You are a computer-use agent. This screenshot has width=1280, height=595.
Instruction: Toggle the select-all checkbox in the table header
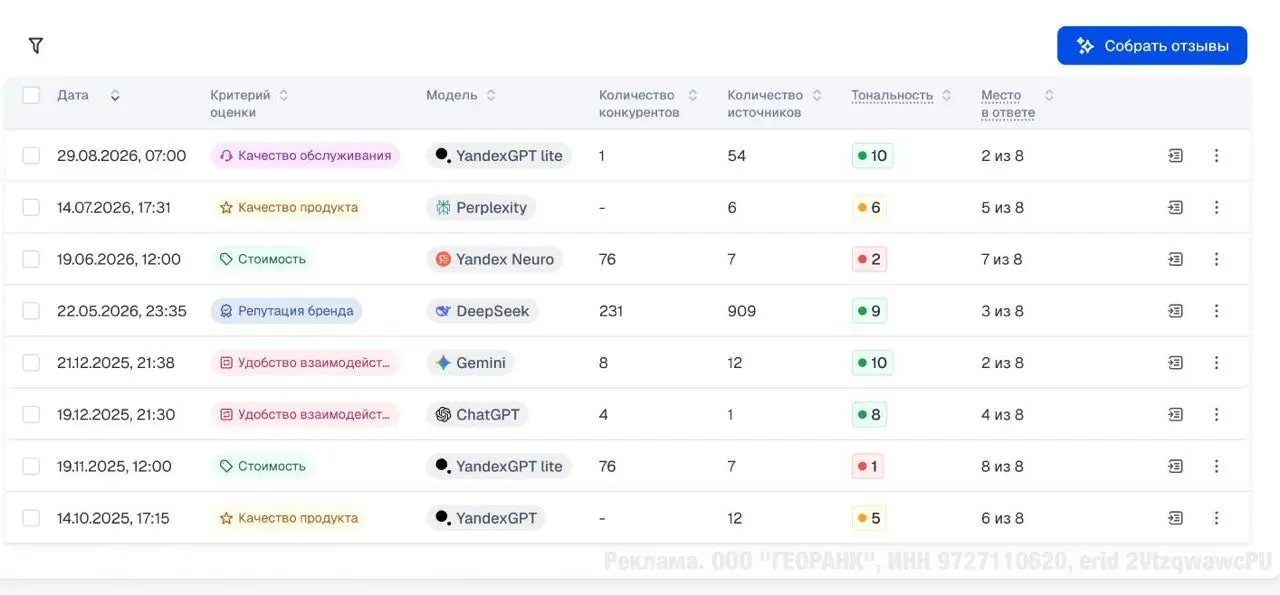pyautogui.click(x=31, y=95)
